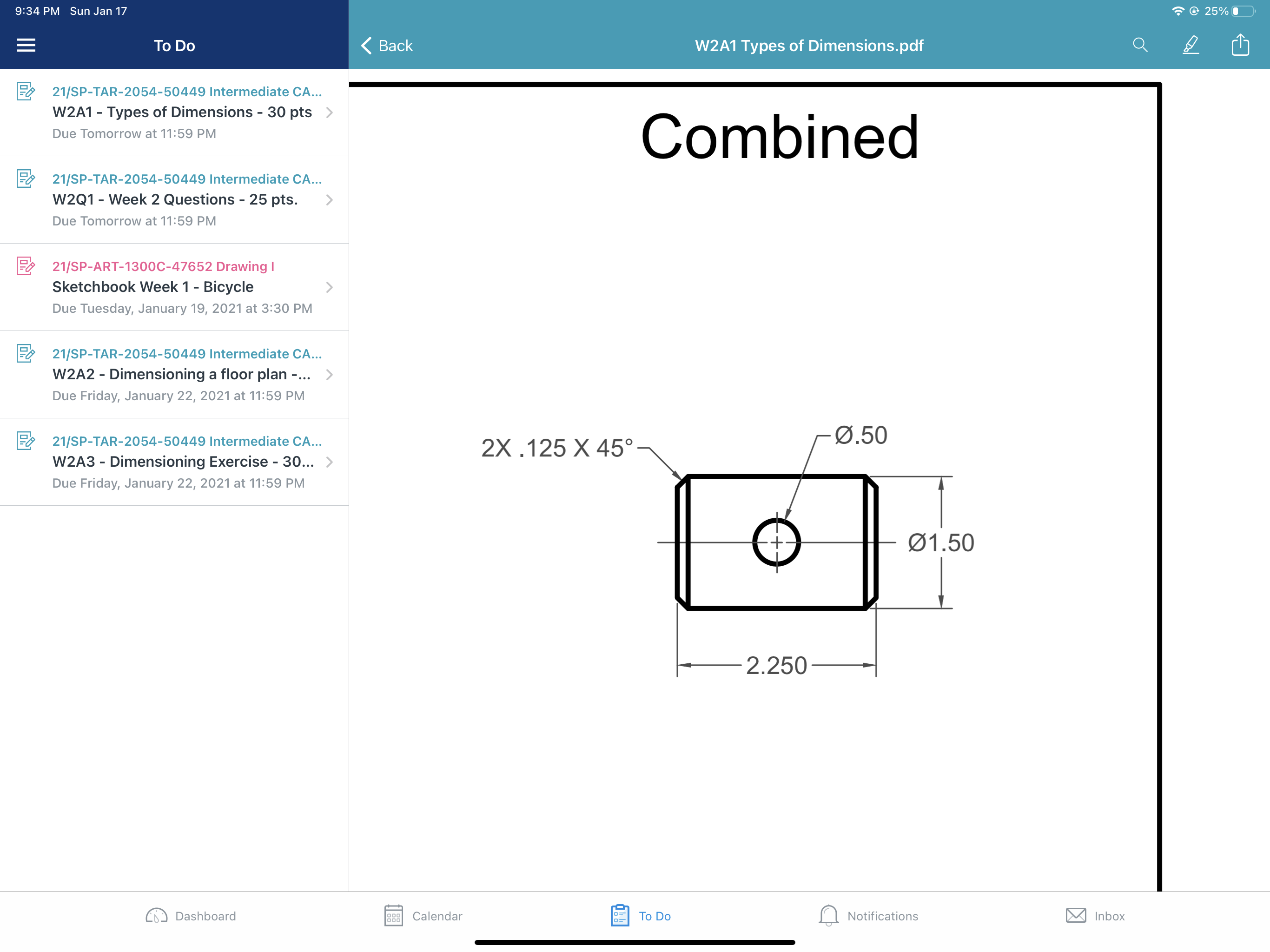Open the Notifications bell icon
This screenshot has width=1270, height=952.
pos(828,916)
